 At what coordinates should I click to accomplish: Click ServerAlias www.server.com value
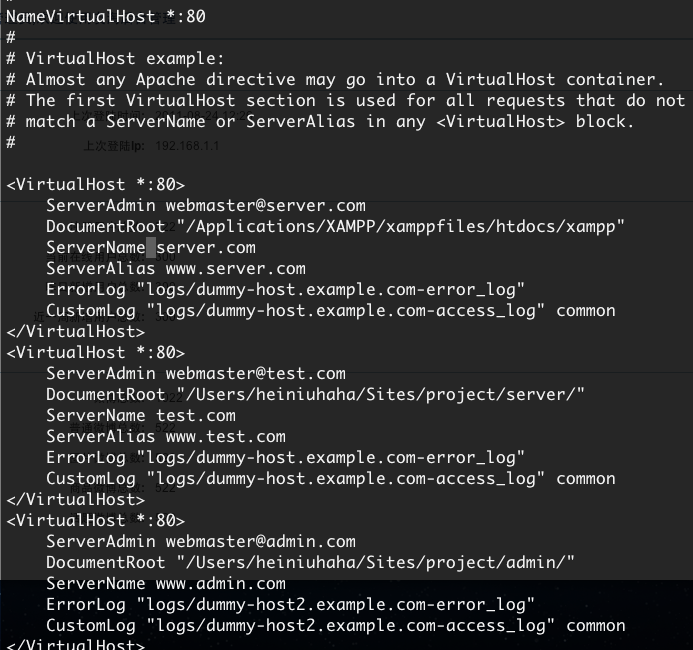[236, 269]
